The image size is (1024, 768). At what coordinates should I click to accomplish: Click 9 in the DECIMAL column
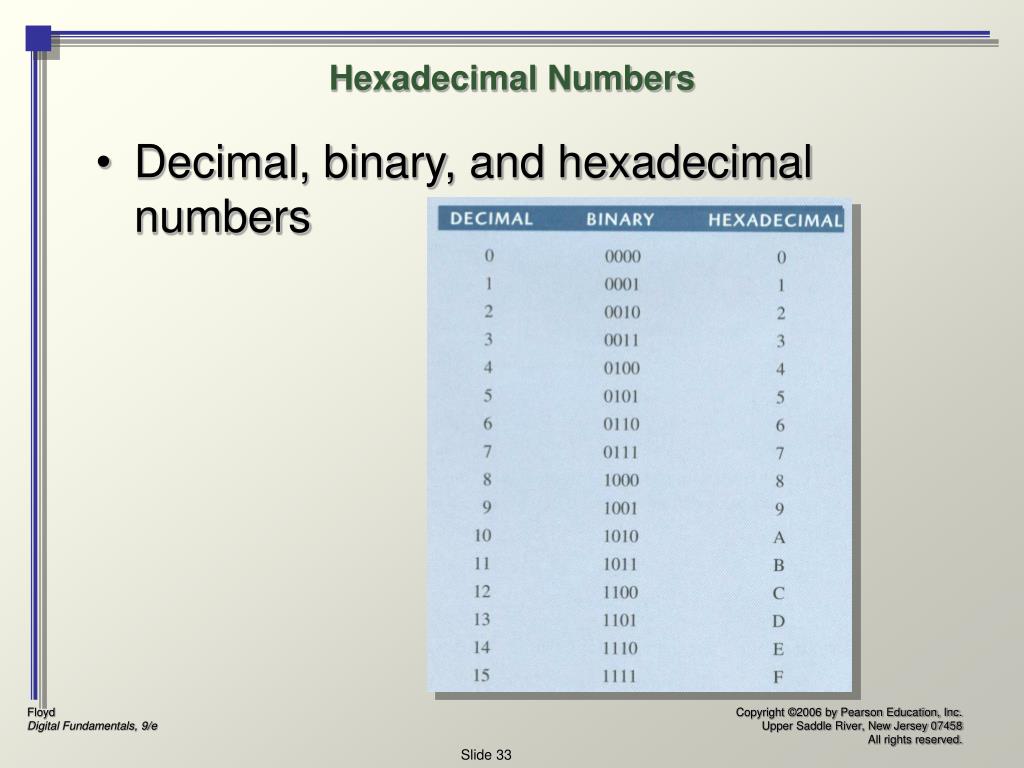tap(487, 508)
